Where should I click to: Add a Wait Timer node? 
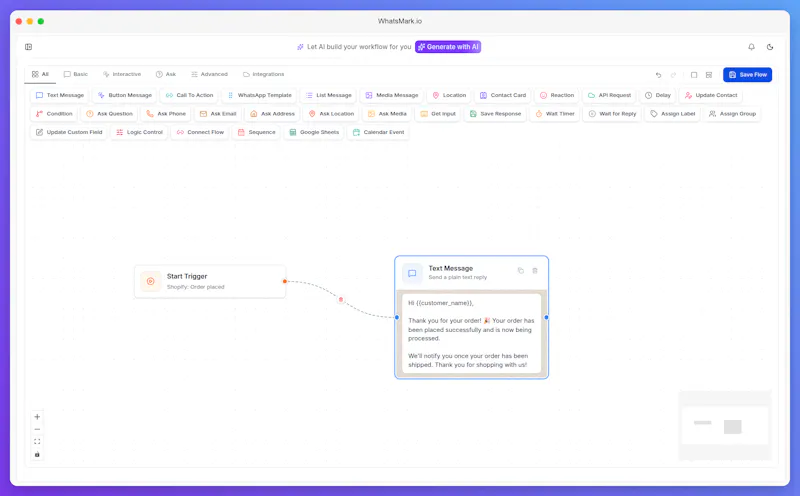(x=555, y=114)
